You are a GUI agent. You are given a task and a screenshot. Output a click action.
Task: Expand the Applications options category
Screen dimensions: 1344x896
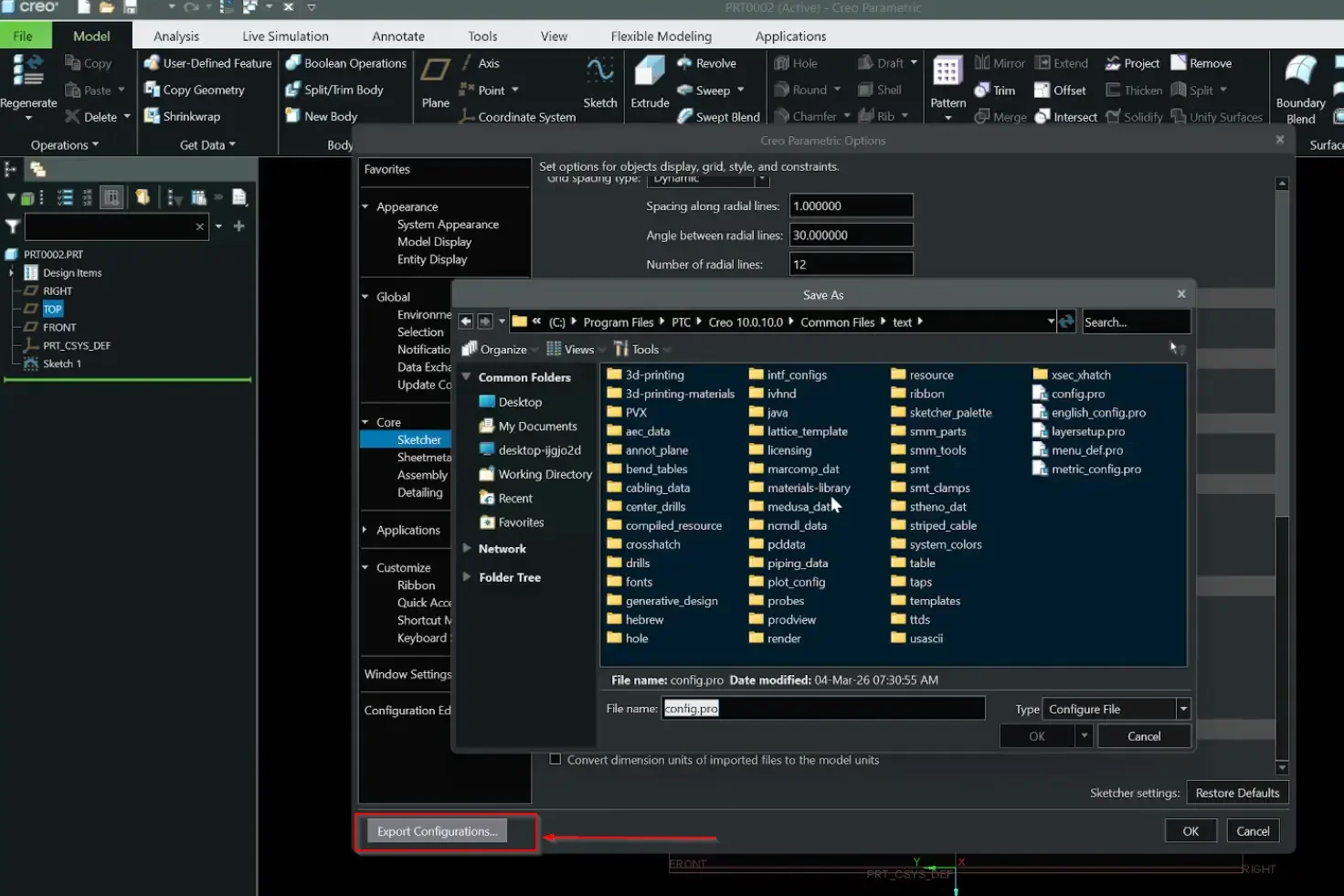click(x=365, y=530)
